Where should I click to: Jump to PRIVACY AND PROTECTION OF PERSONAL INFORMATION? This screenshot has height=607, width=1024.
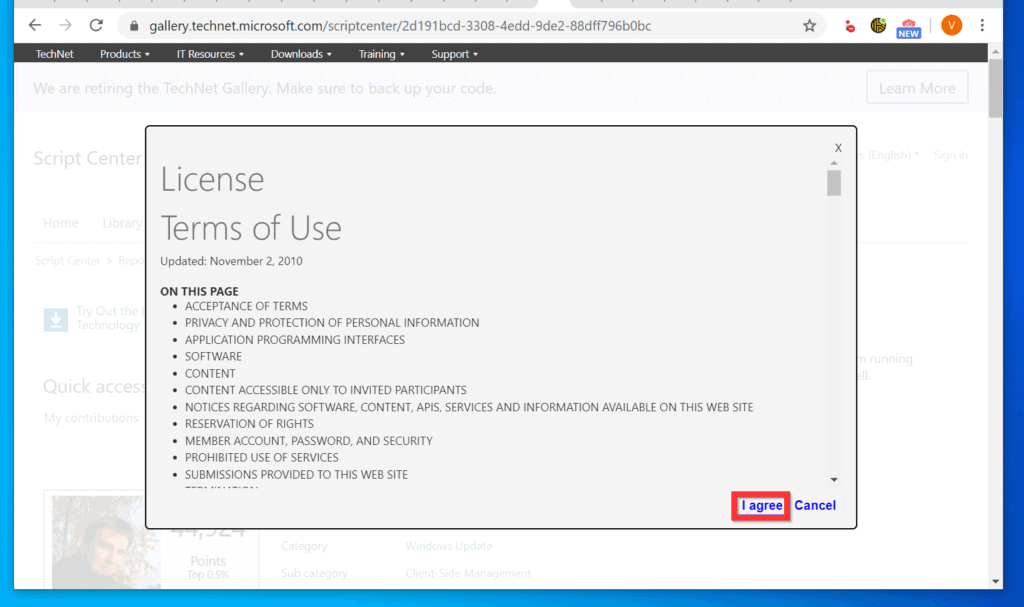(x=332, y=323)
